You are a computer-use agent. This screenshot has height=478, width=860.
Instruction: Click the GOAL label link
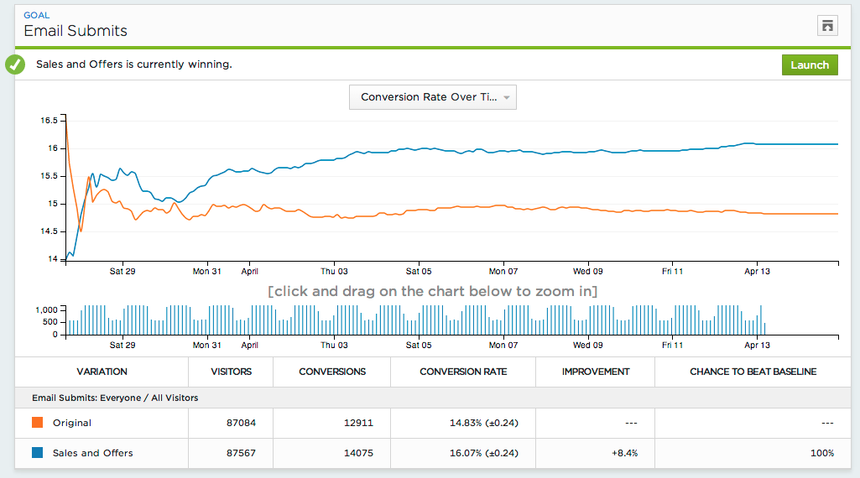36,15
